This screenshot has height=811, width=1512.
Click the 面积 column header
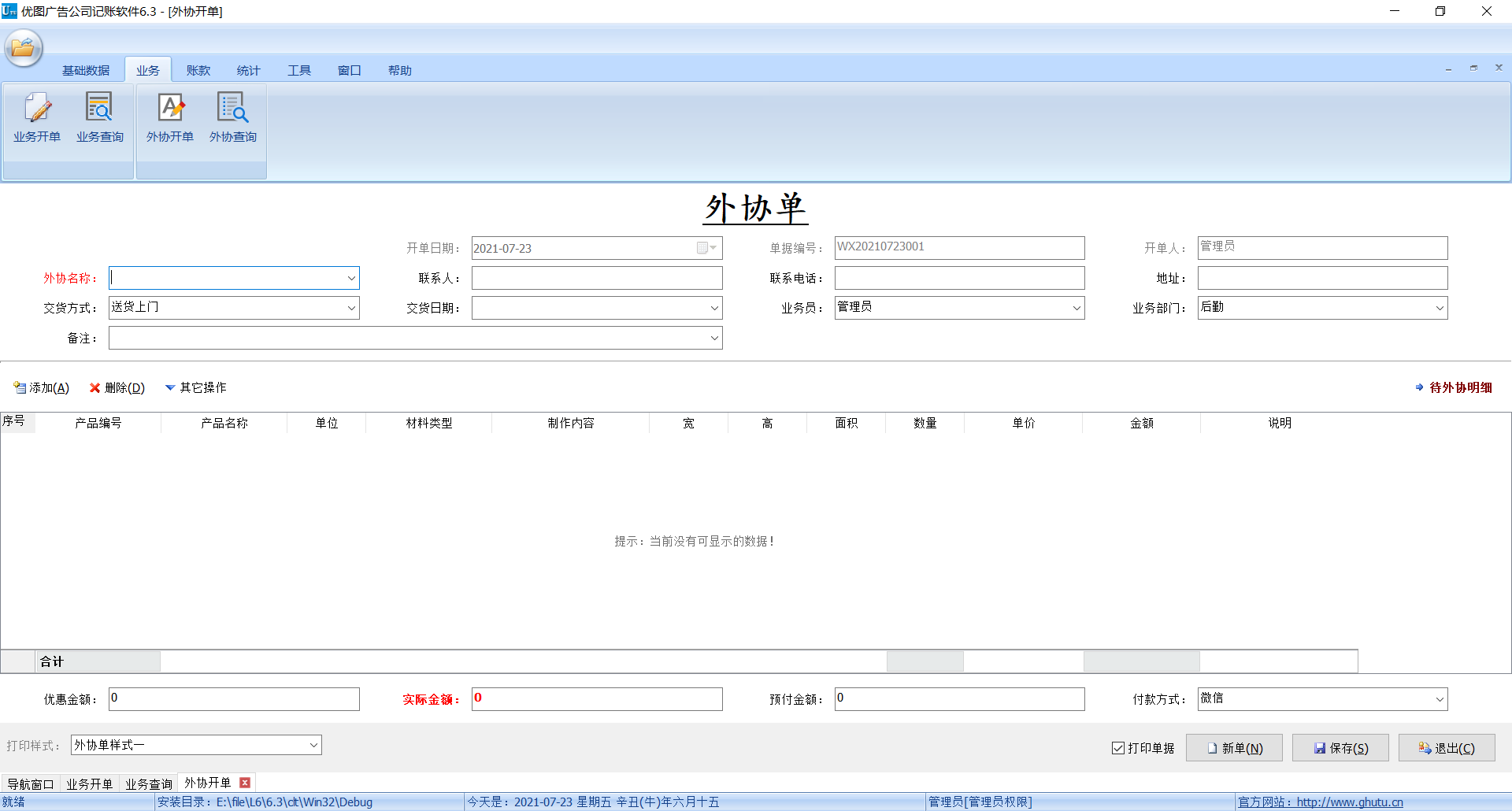click(x=847, y=423)
